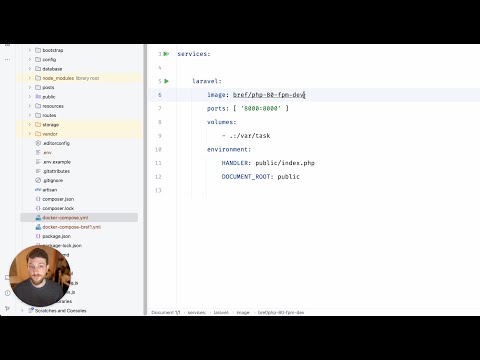
Task: Click the storage folder icon
Action: coord(38,125)
